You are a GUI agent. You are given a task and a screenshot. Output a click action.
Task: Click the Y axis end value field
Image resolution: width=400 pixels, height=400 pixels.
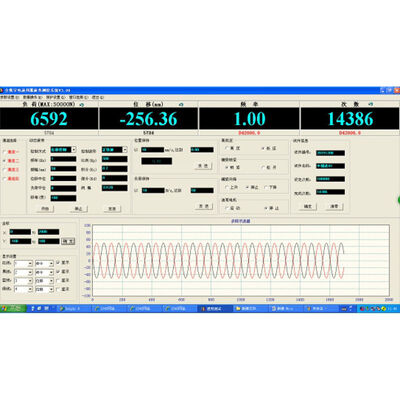(x=49, y=241)
